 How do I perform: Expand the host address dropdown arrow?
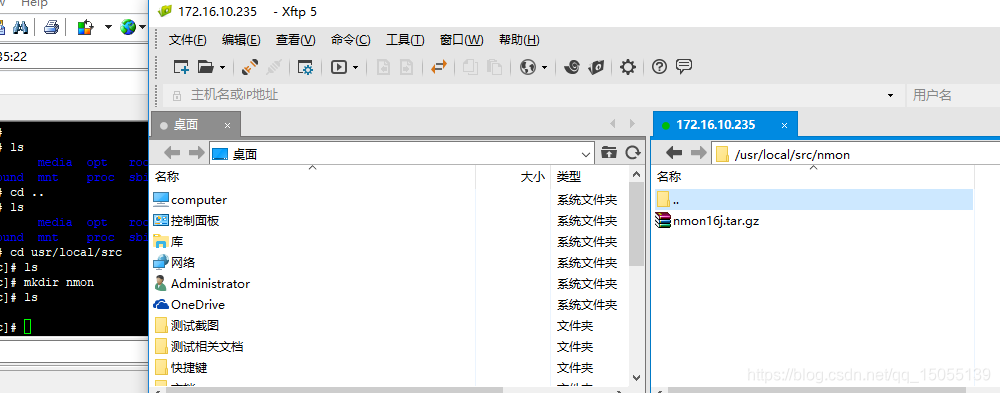point(890,96)
